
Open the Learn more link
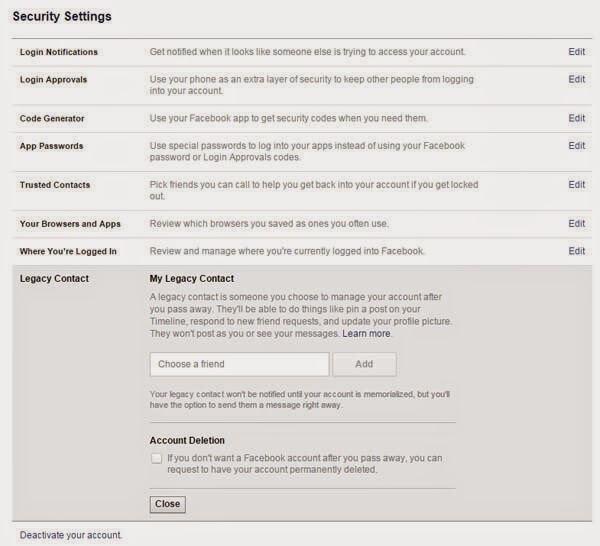click(x=367, y=333)
